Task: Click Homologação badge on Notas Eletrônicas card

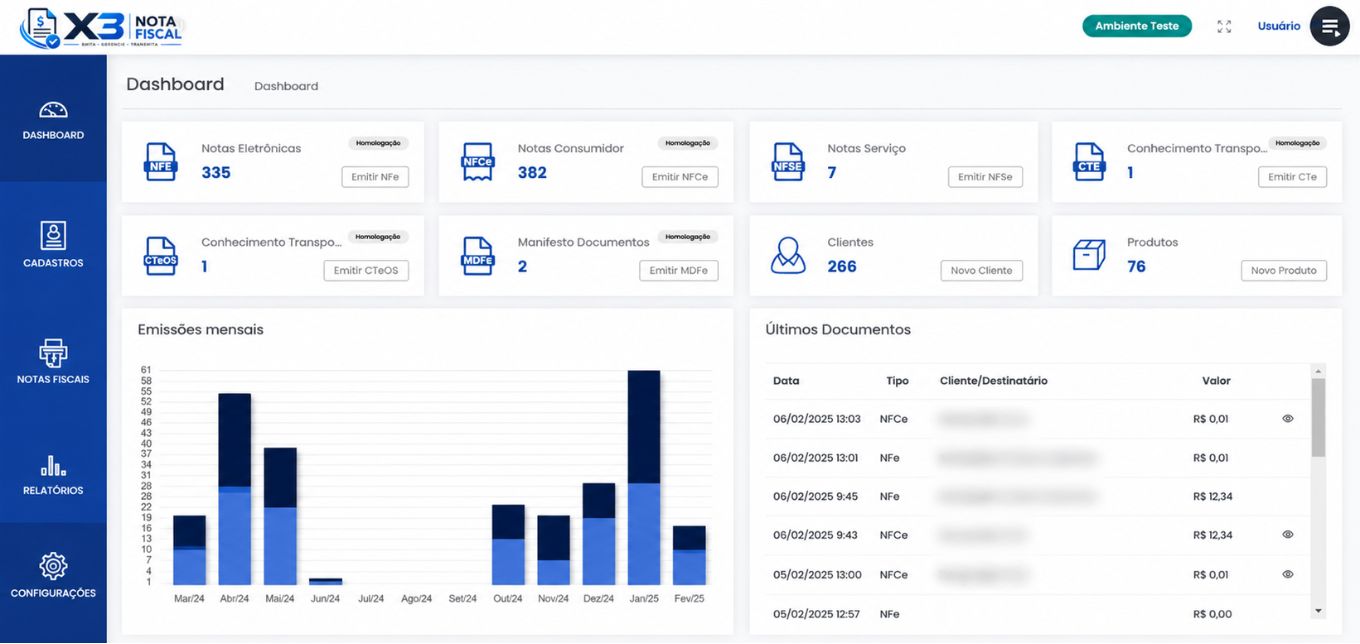Action: (x=379, y=143)
